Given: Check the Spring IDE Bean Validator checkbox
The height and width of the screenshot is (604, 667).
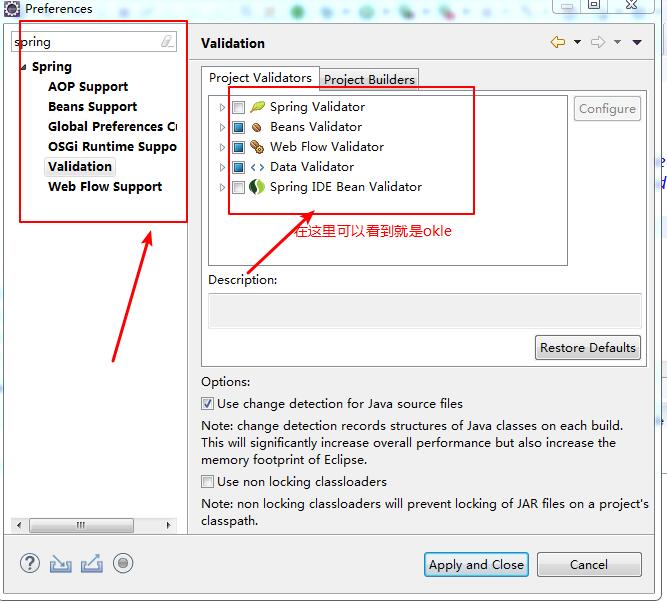Looking at the screenshot, I should [239, 187].
